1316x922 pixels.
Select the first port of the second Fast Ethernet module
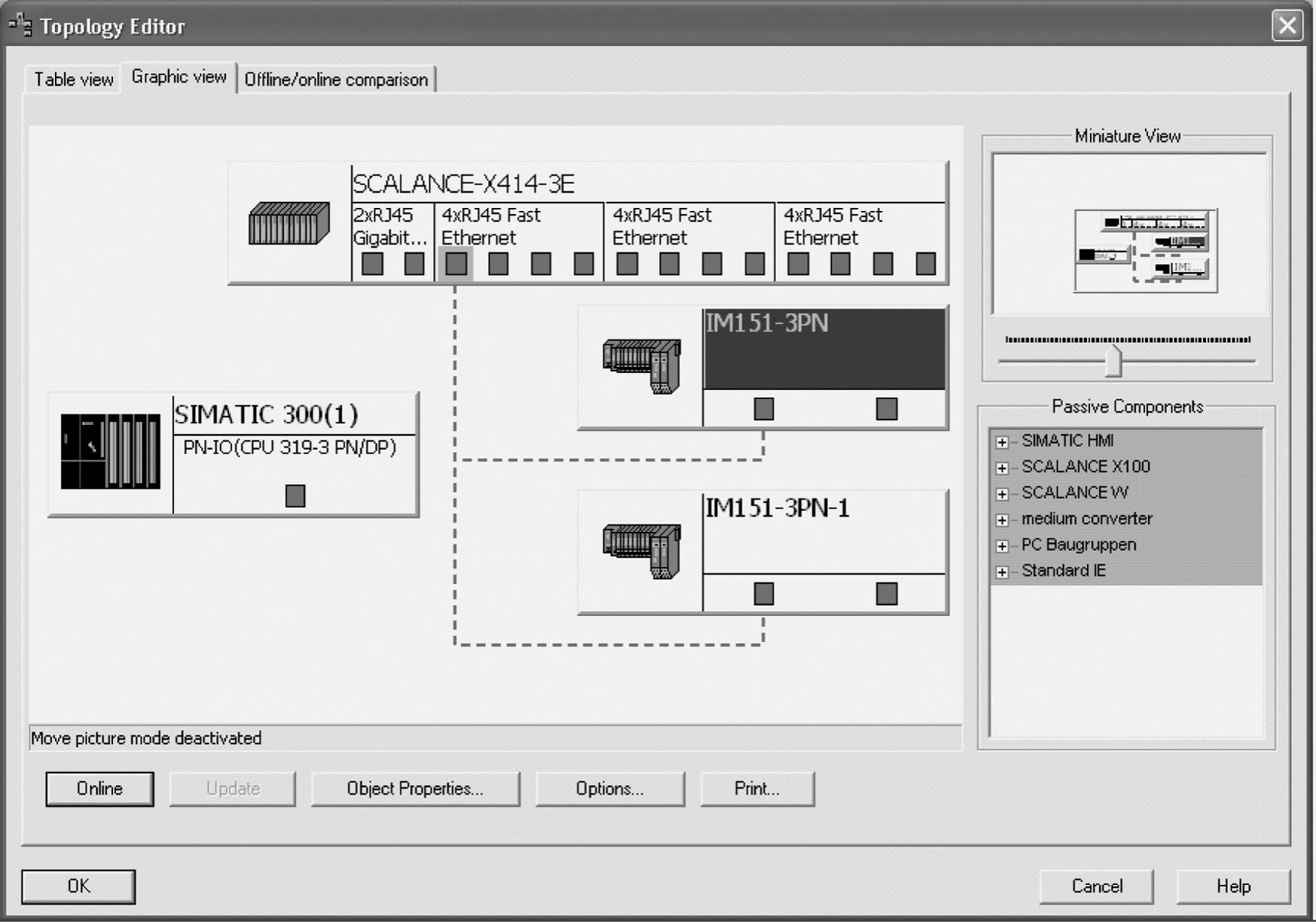627,264
